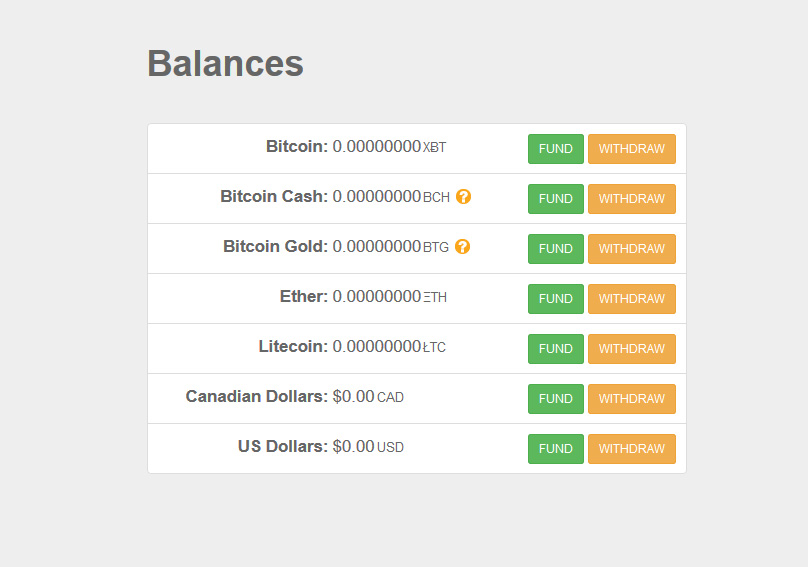The width and height of the screenshot is (808, 567).
Task: Fund the Bitcoin XBT balance
Action: [556, 149]
